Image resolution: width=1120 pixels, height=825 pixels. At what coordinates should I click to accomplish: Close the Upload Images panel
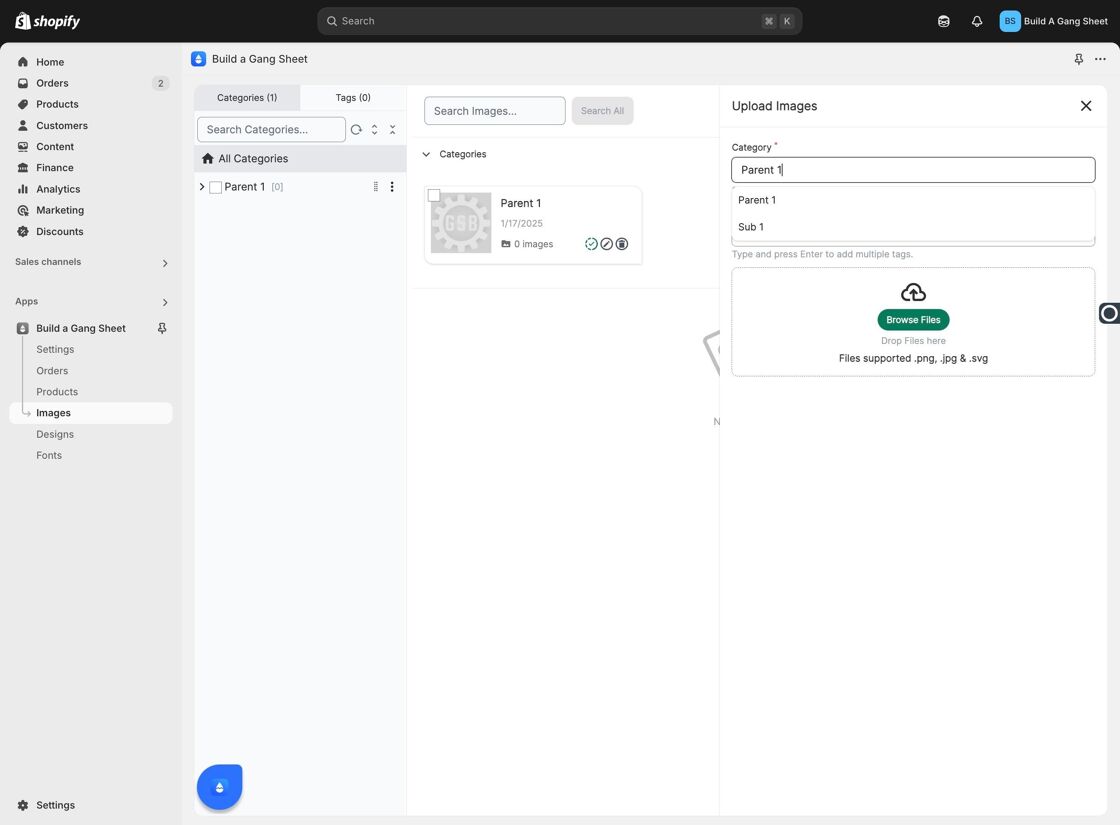(x=1086, y=106)
